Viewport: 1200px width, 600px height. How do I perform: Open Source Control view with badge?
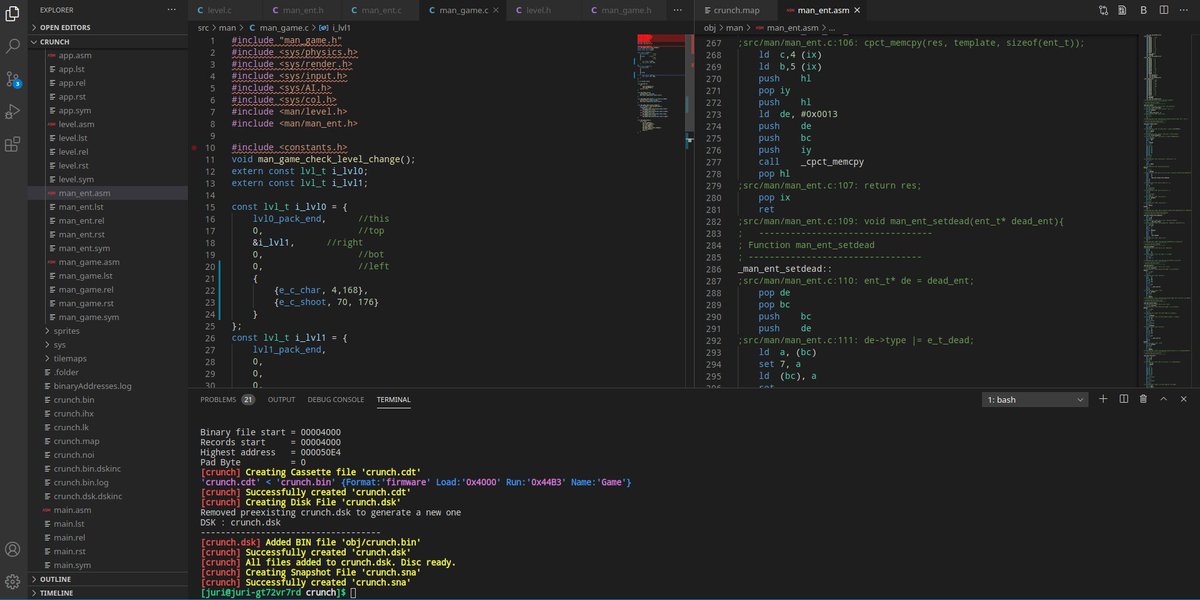[13, 79]
